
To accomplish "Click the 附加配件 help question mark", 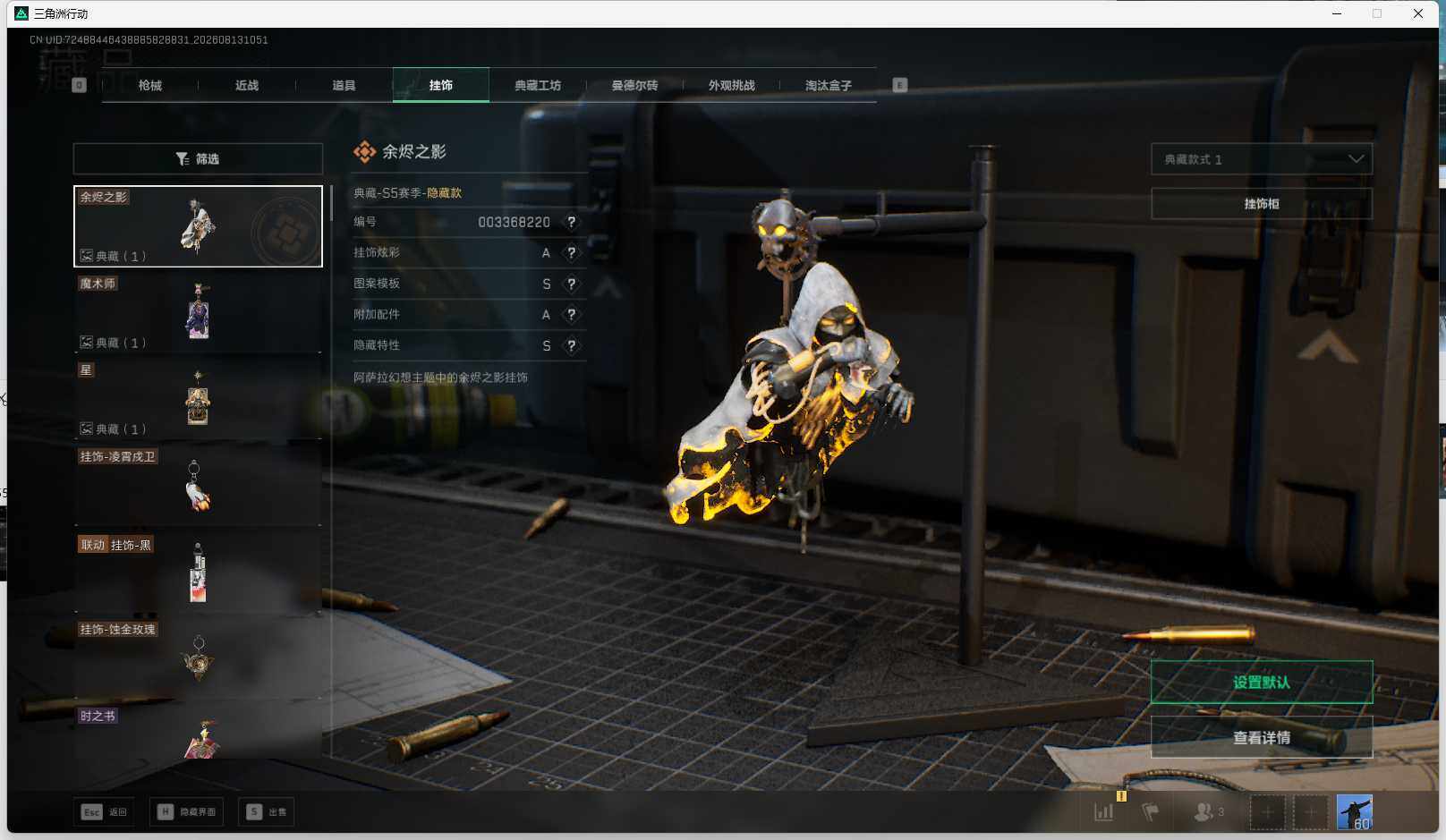I will [571, 315].
